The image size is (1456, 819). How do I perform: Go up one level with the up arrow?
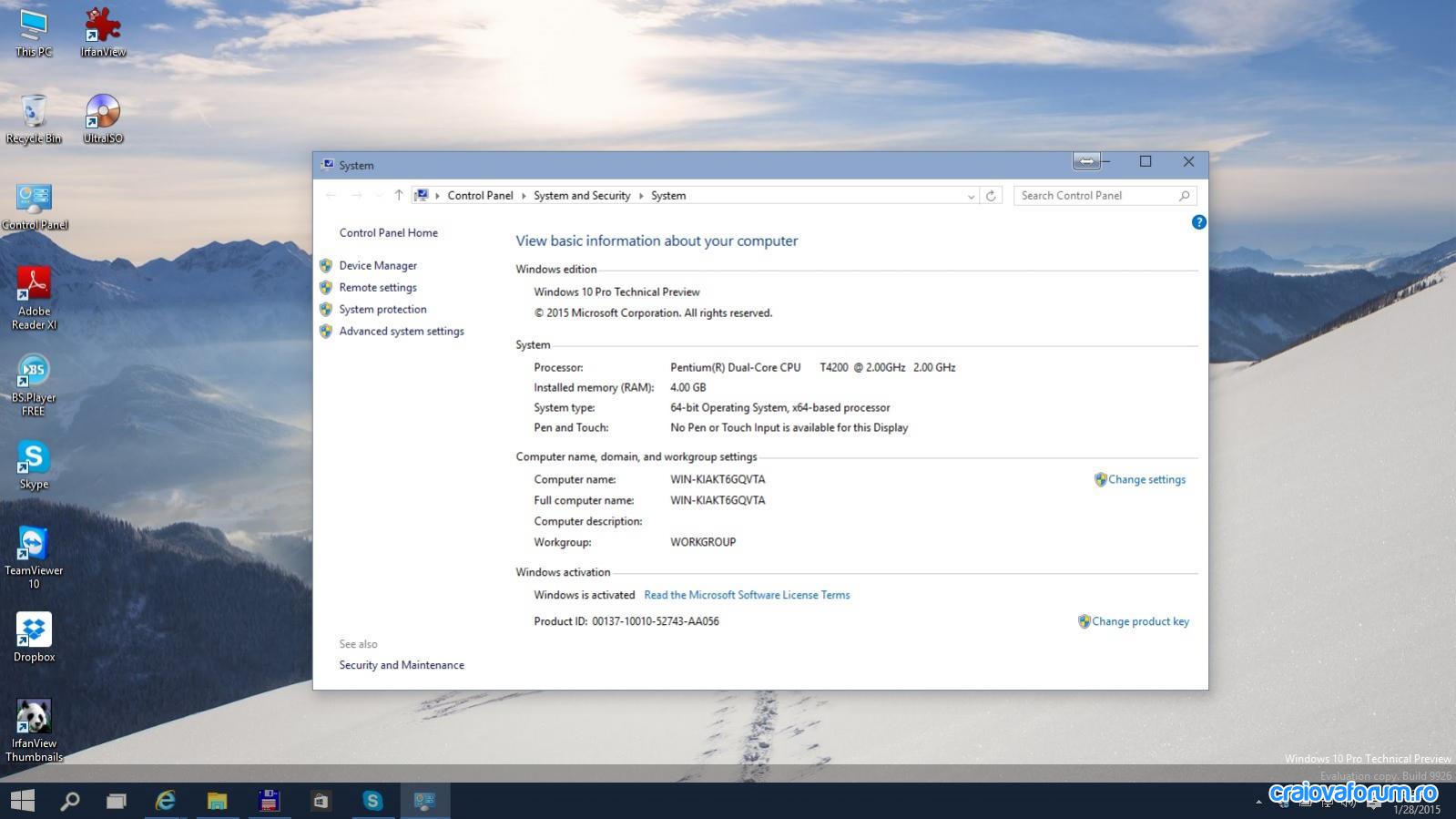click(x=398, y=195)
